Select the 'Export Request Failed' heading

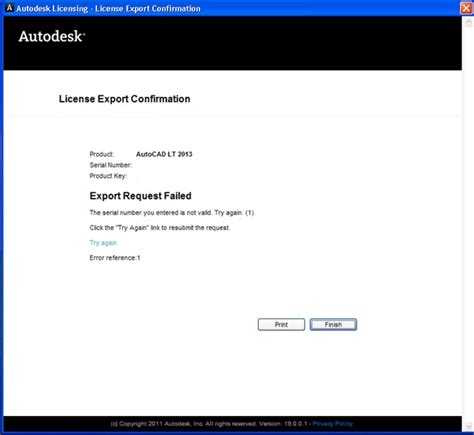click(x=140, y=196)
